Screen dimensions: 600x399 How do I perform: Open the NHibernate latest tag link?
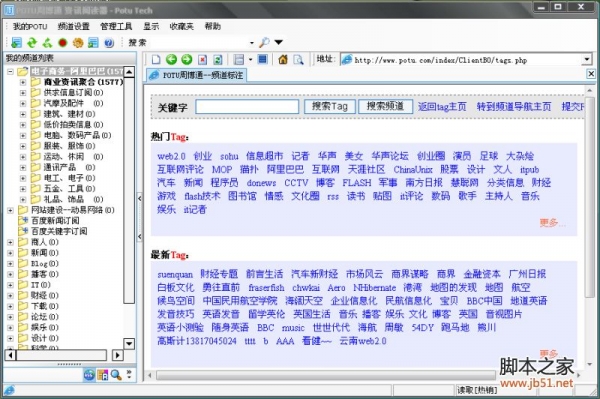point(374,288)
